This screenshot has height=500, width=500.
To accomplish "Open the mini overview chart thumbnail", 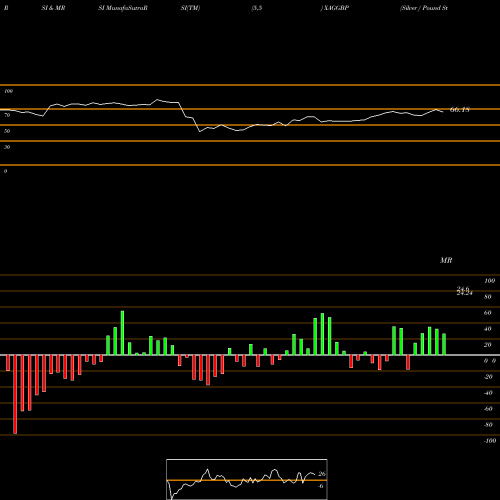I will tap(247, 479).
